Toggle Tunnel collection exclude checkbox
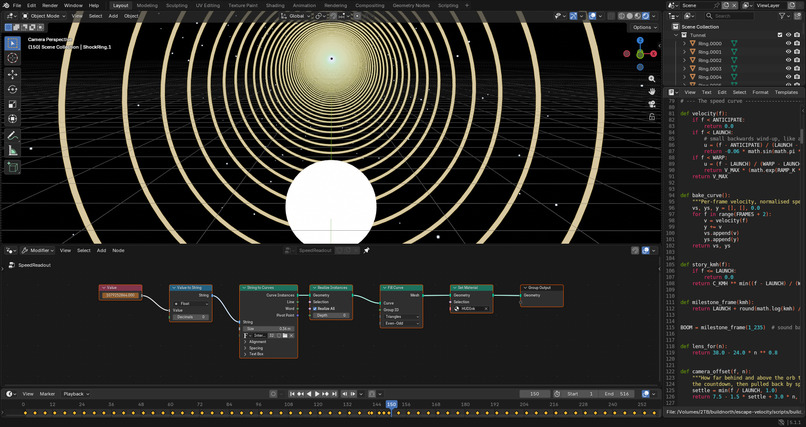The height and width of the screenshot is (427, 806). pyautogui.click(x=780, y=35)
